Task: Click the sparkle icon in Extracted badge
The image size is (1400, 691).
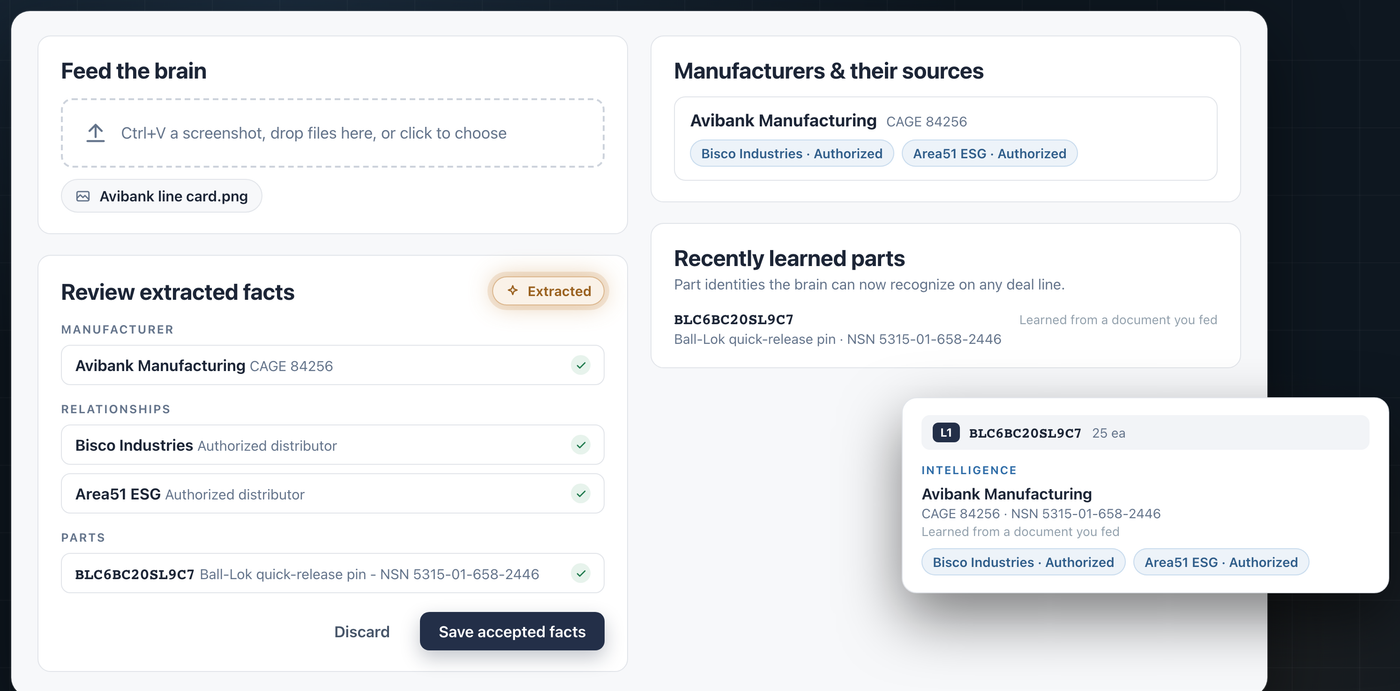Action: pyautogui.click(x=513, y=291)
